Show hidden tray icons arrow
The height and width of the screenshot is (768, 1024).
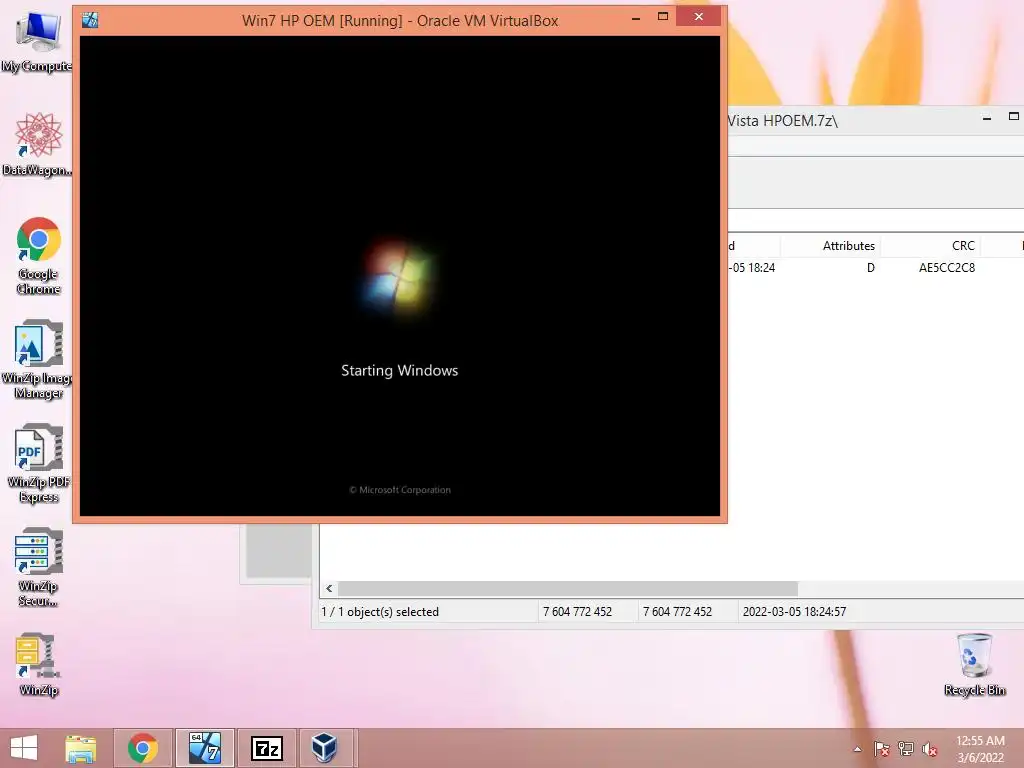857,749
